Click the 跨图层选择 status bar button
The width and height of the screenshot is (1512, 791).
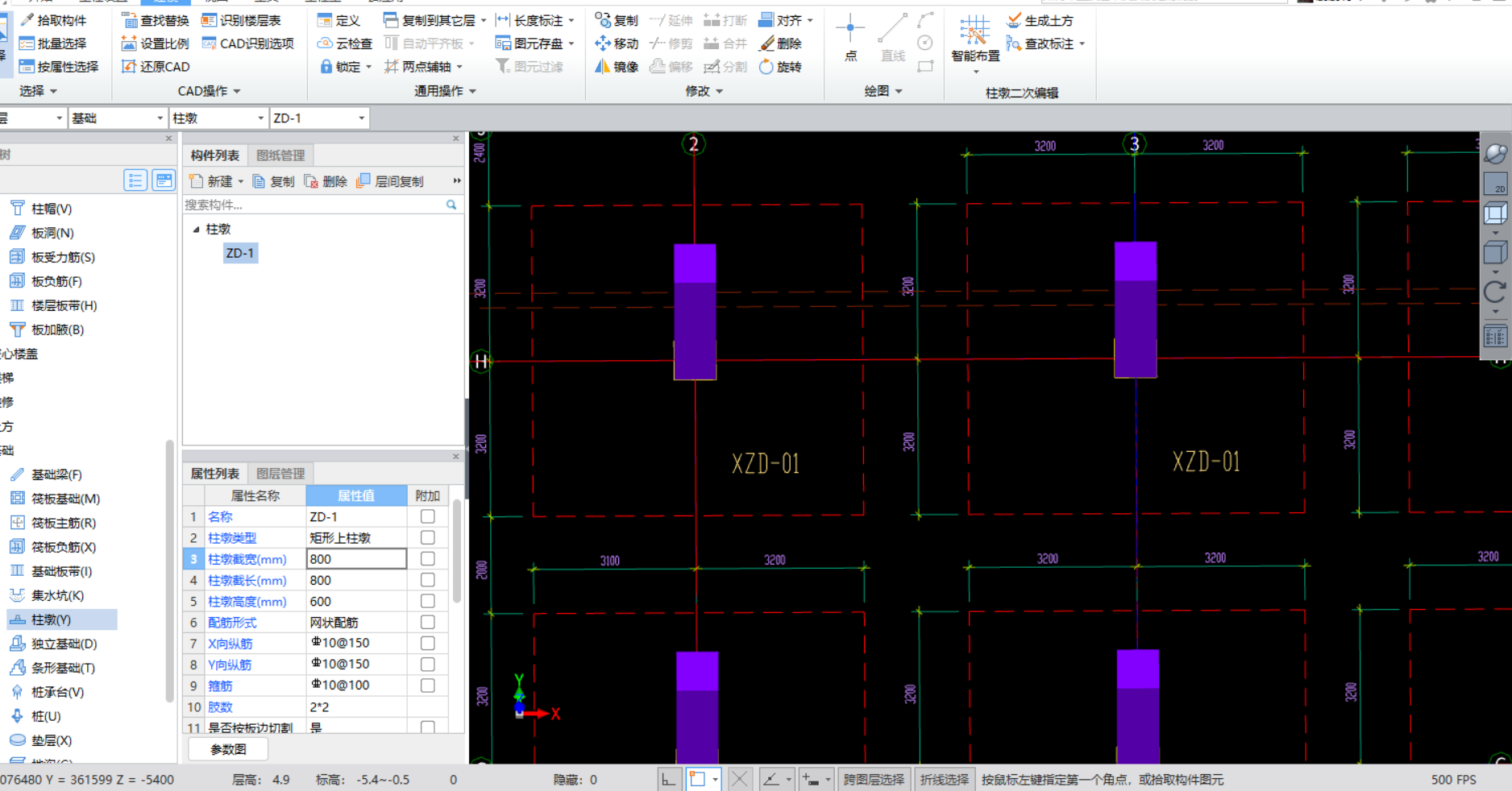click(874, 780)
